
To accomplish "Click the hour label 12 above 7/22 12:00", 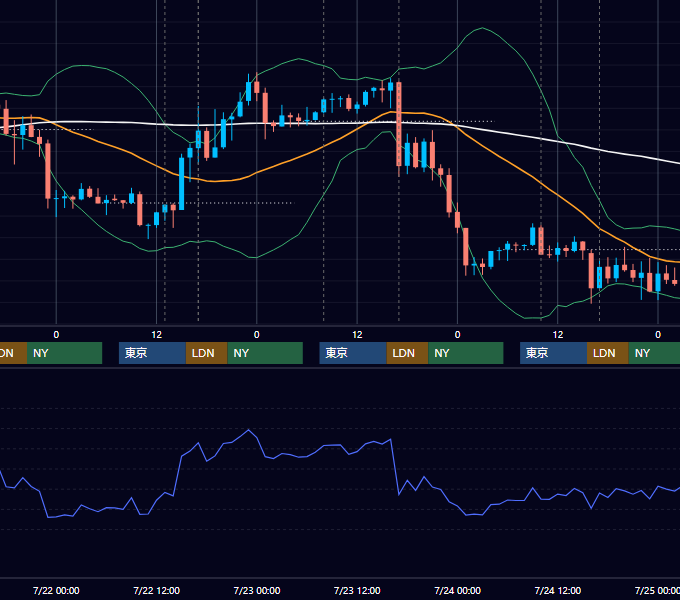I will (x=157, y=335).
